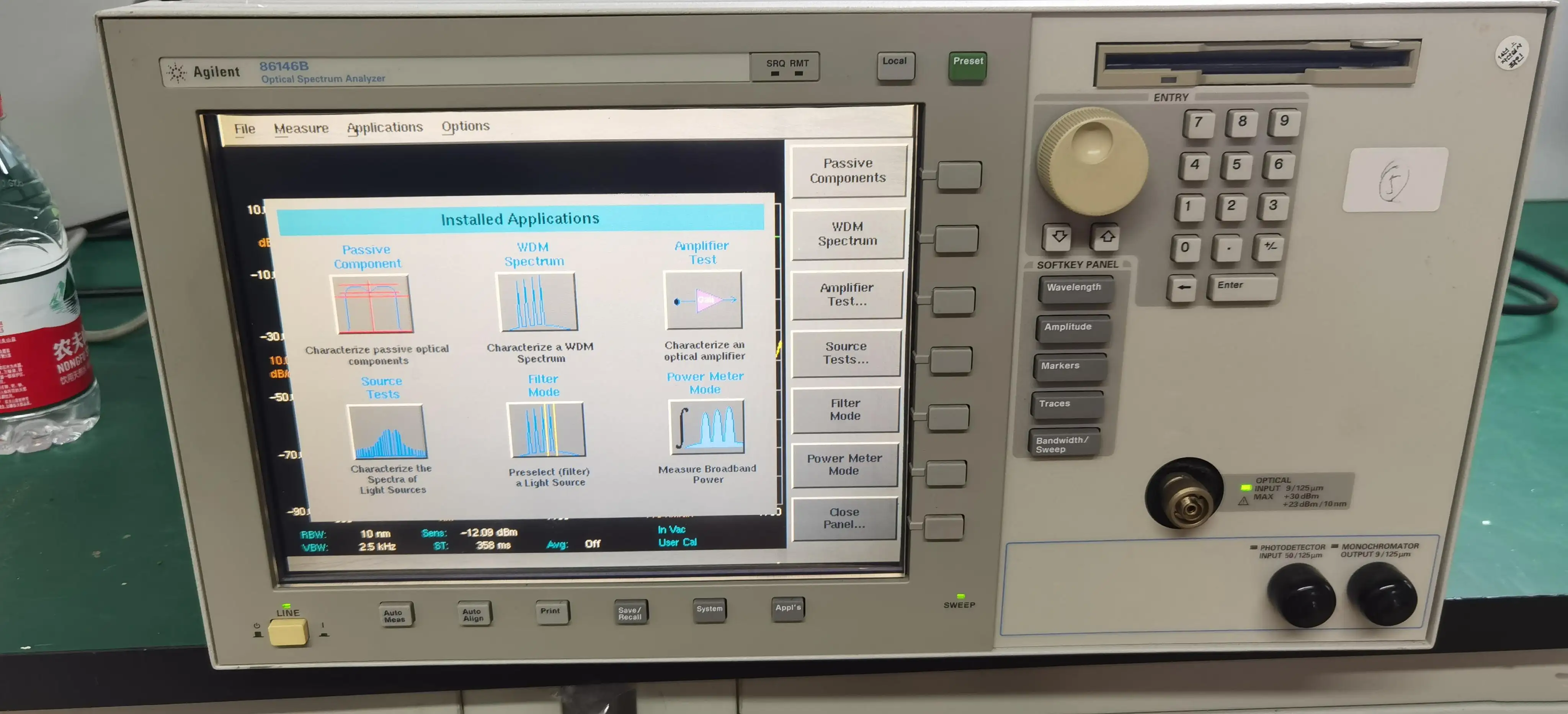Click the monochromator output cap
1568x714 pixels.
[1382, 594]
